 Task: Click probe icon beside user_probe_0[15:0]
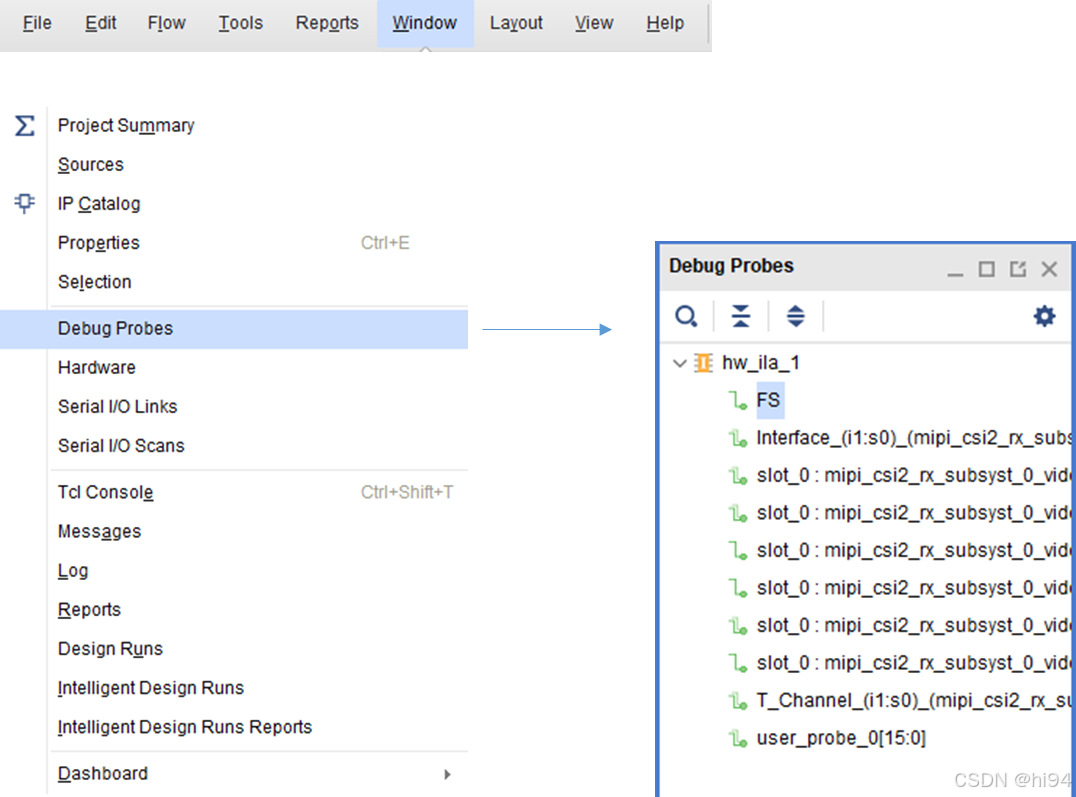click(738, 739)
